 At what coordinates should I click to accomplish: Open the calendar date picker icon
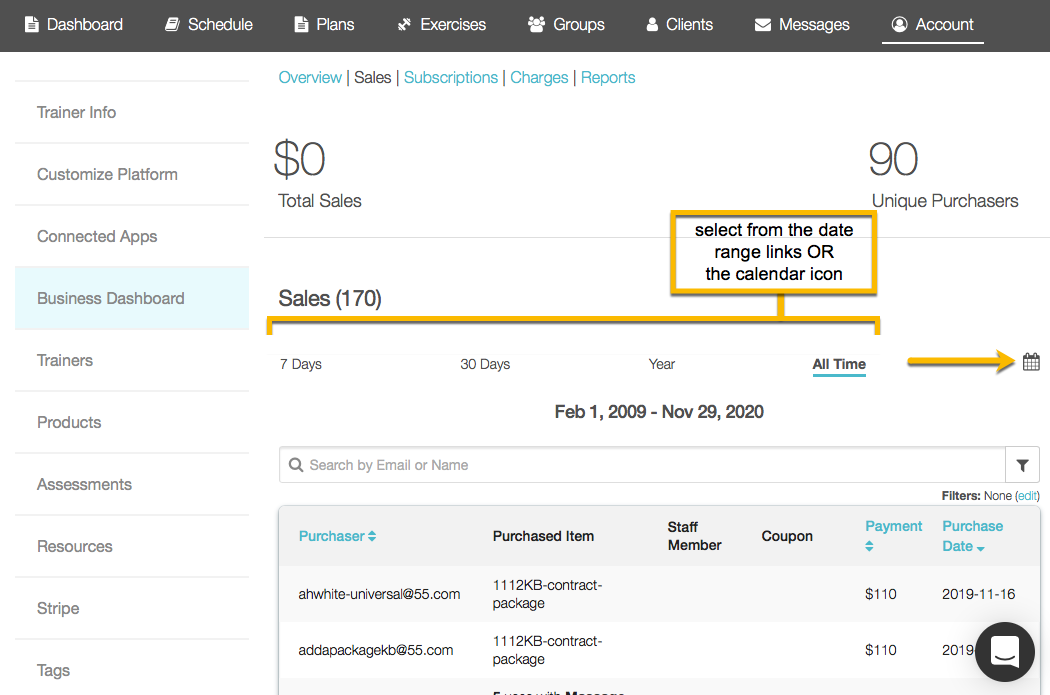[x=1031, y=362]
